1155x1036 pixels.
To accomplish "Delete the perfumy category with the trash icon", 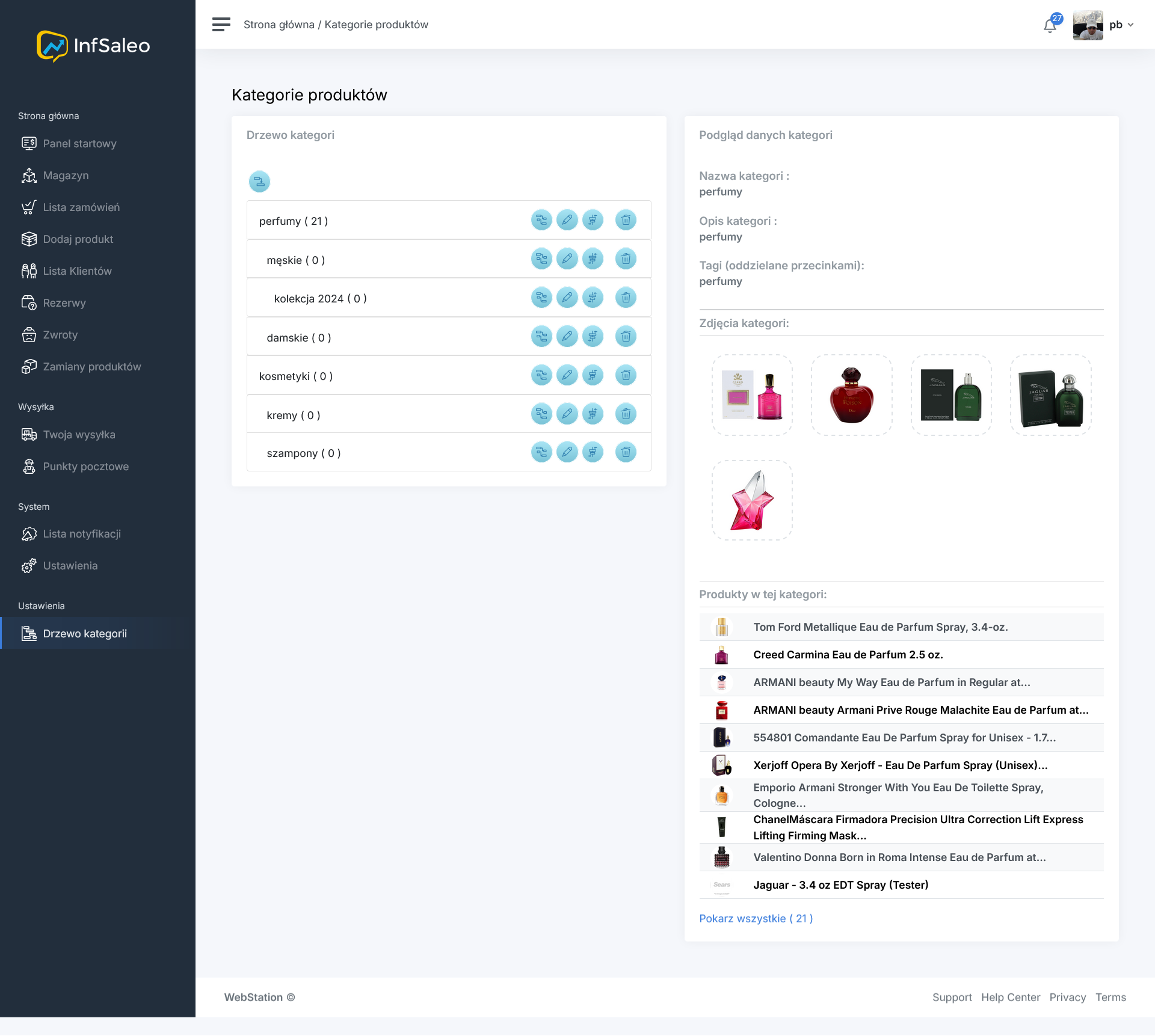I will click(626, 220).
